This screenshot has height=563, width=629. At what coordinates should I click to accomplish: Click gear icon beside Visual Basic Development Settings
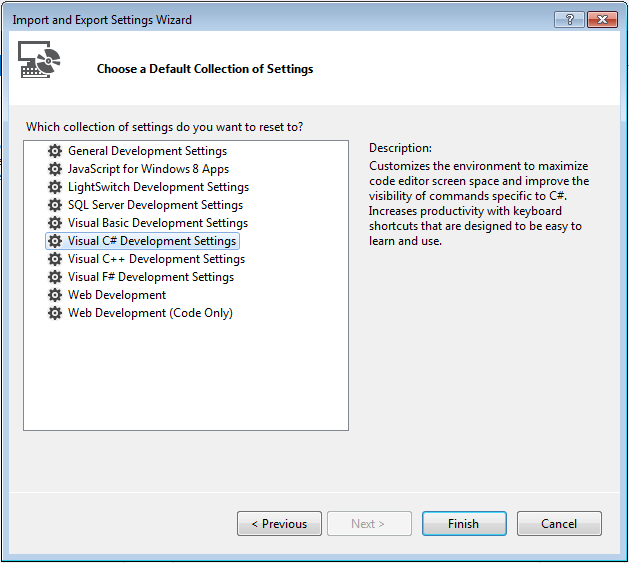(55, 223)
